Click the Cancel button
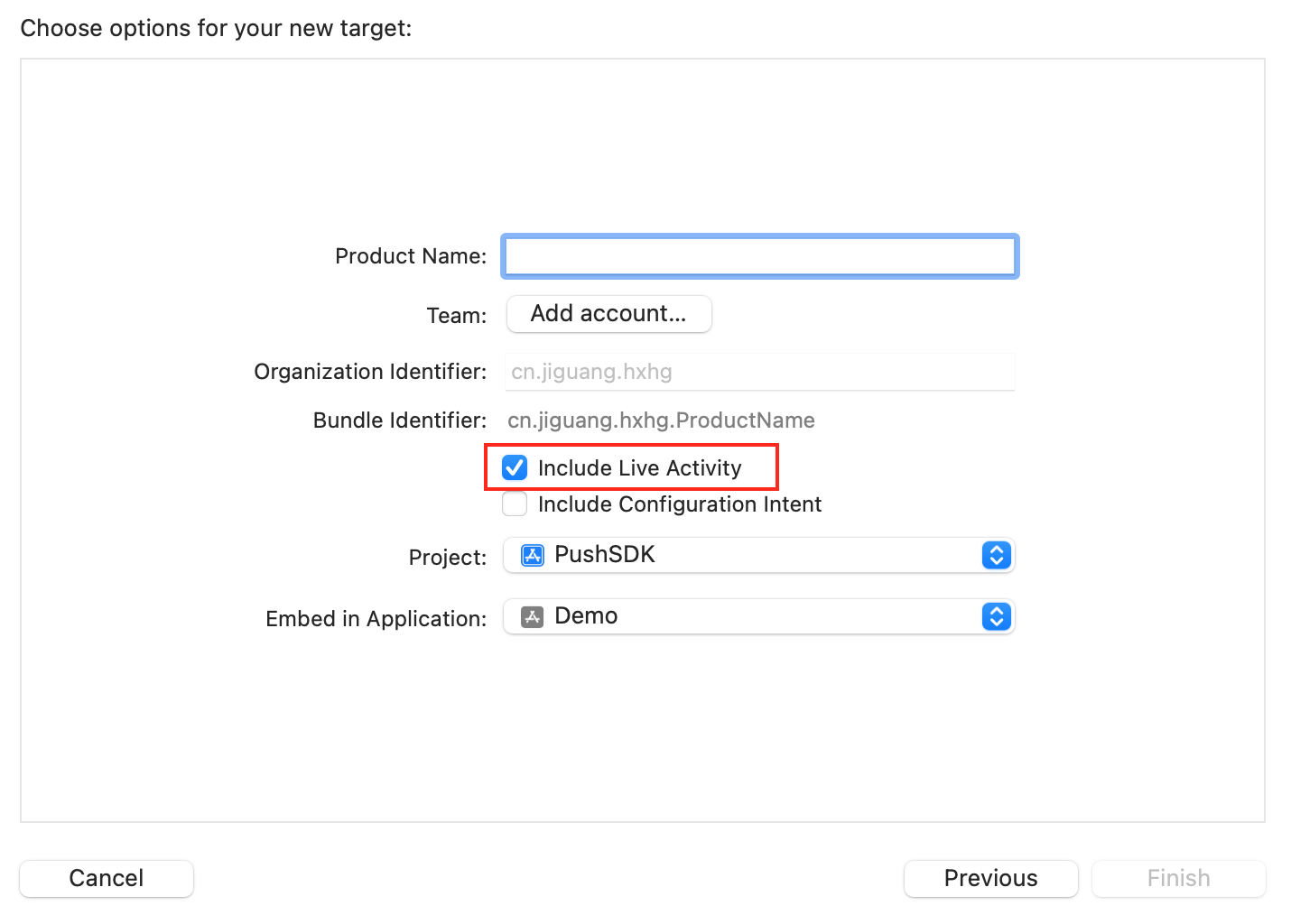The height and width of the screenshot is (924, 1291). click(x=107, y=878)
